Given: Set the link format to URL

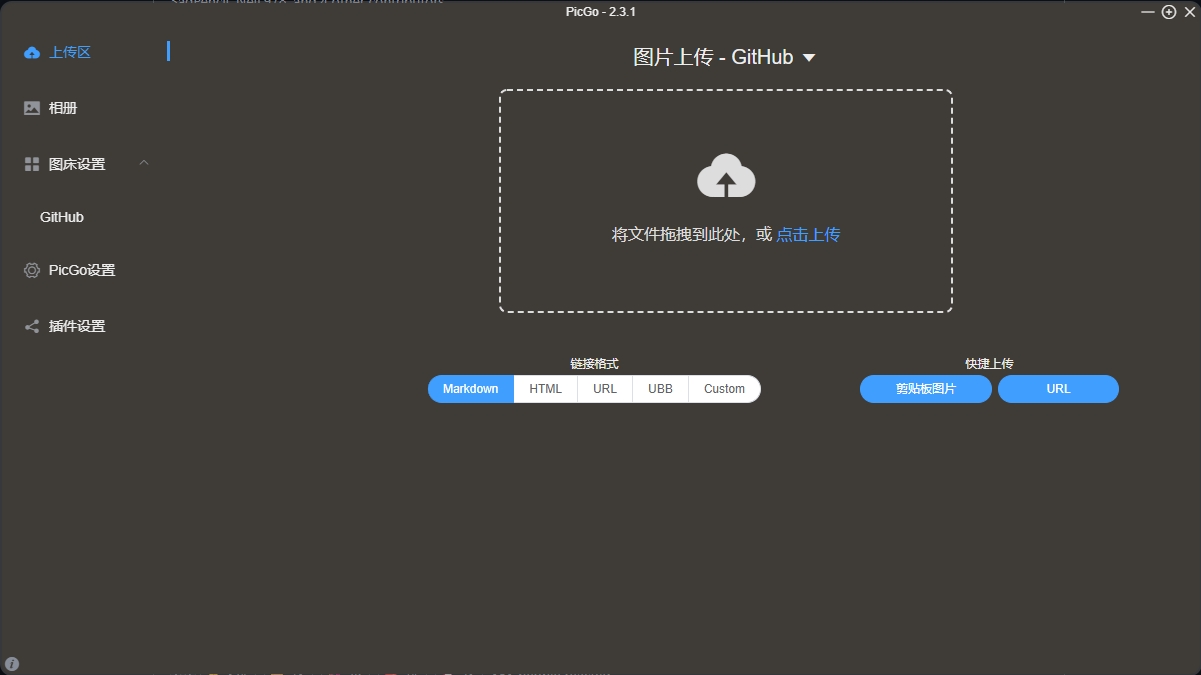Looking at the screenshot, I should (605, 389).
